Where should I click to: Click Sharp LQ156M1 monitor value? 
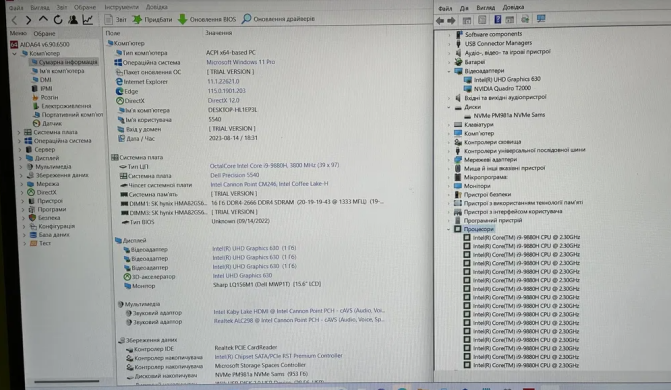point(267,284)
